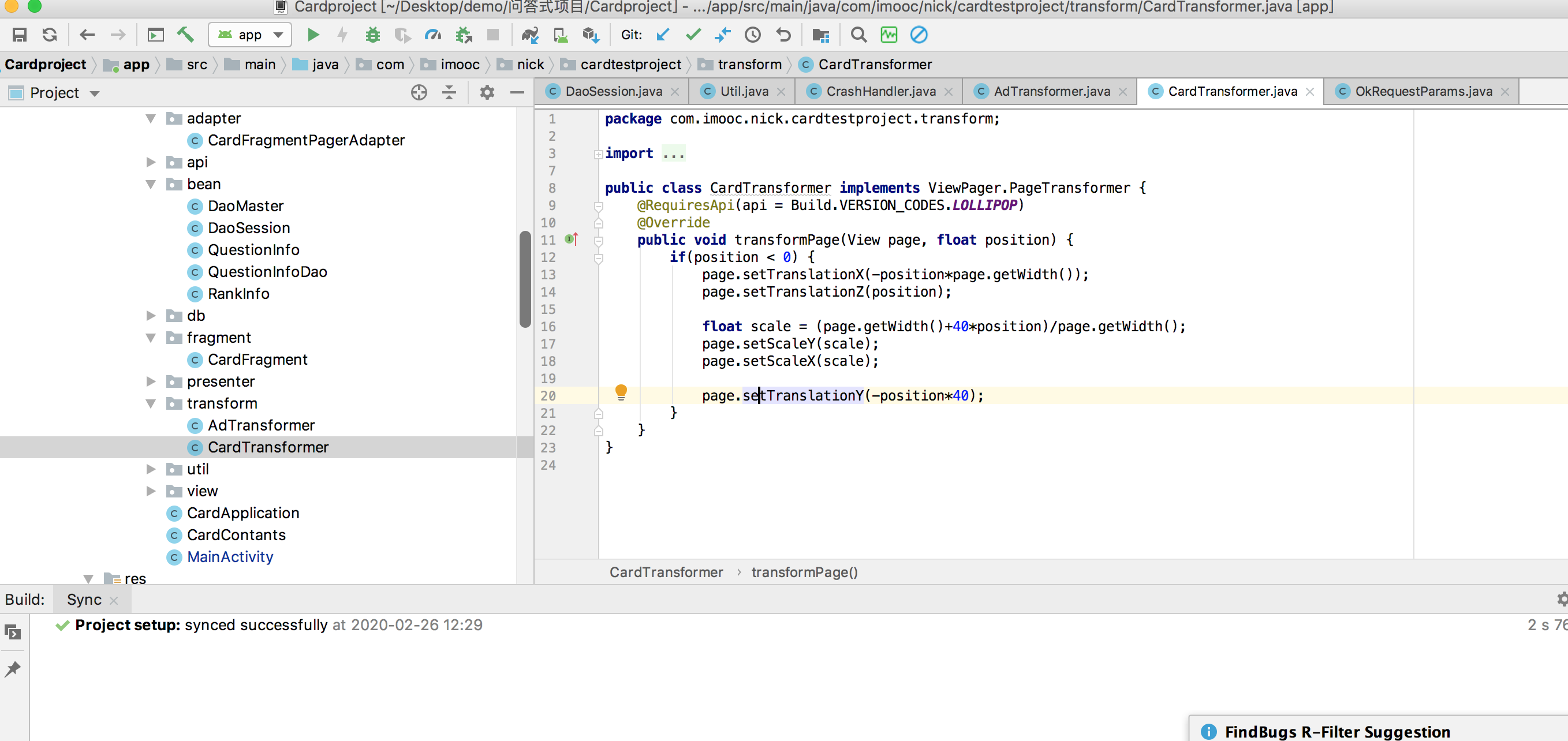
Task: Click the override gutter marker on line 11
Action: [571, 239]
